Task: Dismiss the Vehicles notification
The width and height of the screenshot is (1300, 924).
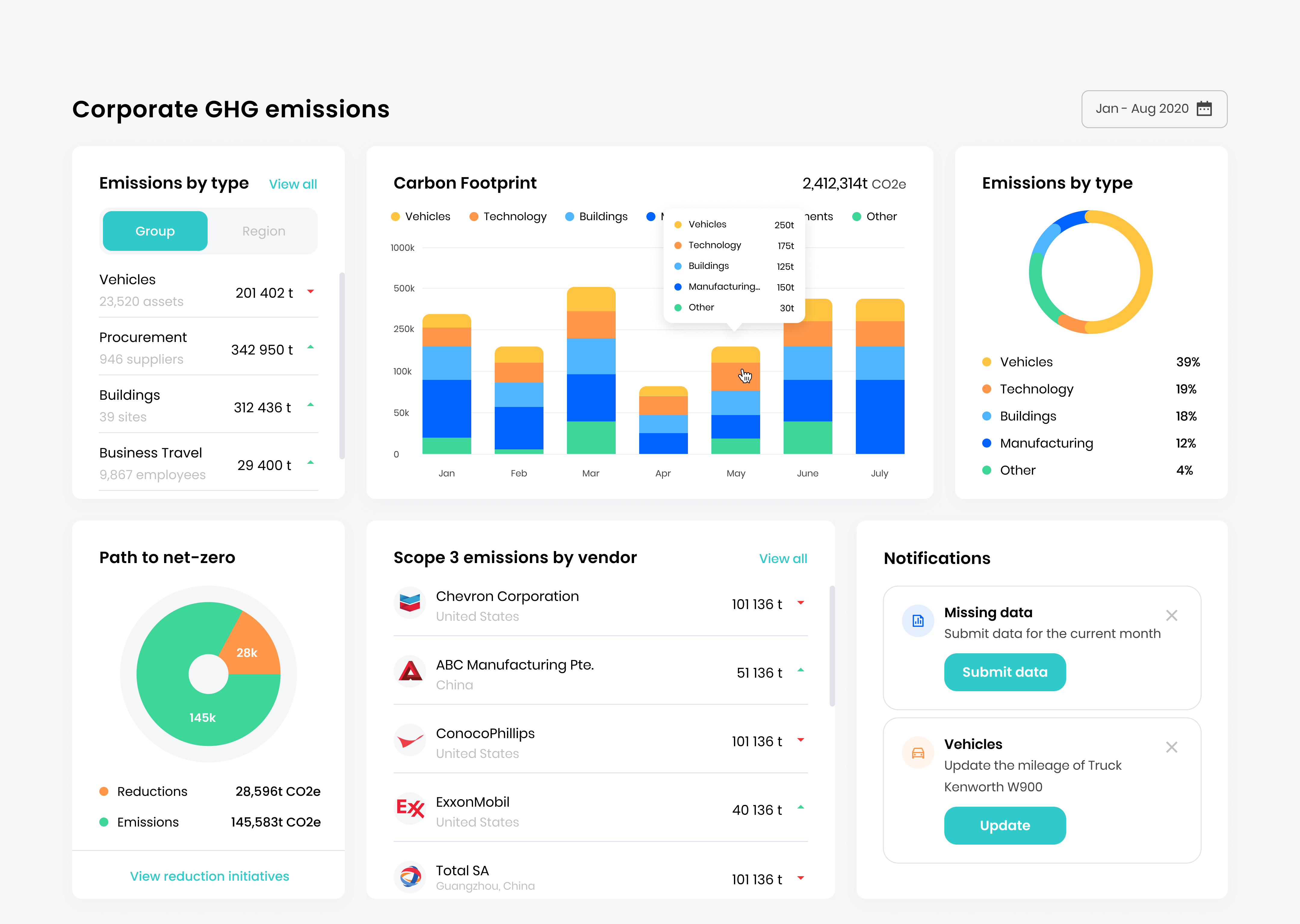Action: click(1172, 747)
